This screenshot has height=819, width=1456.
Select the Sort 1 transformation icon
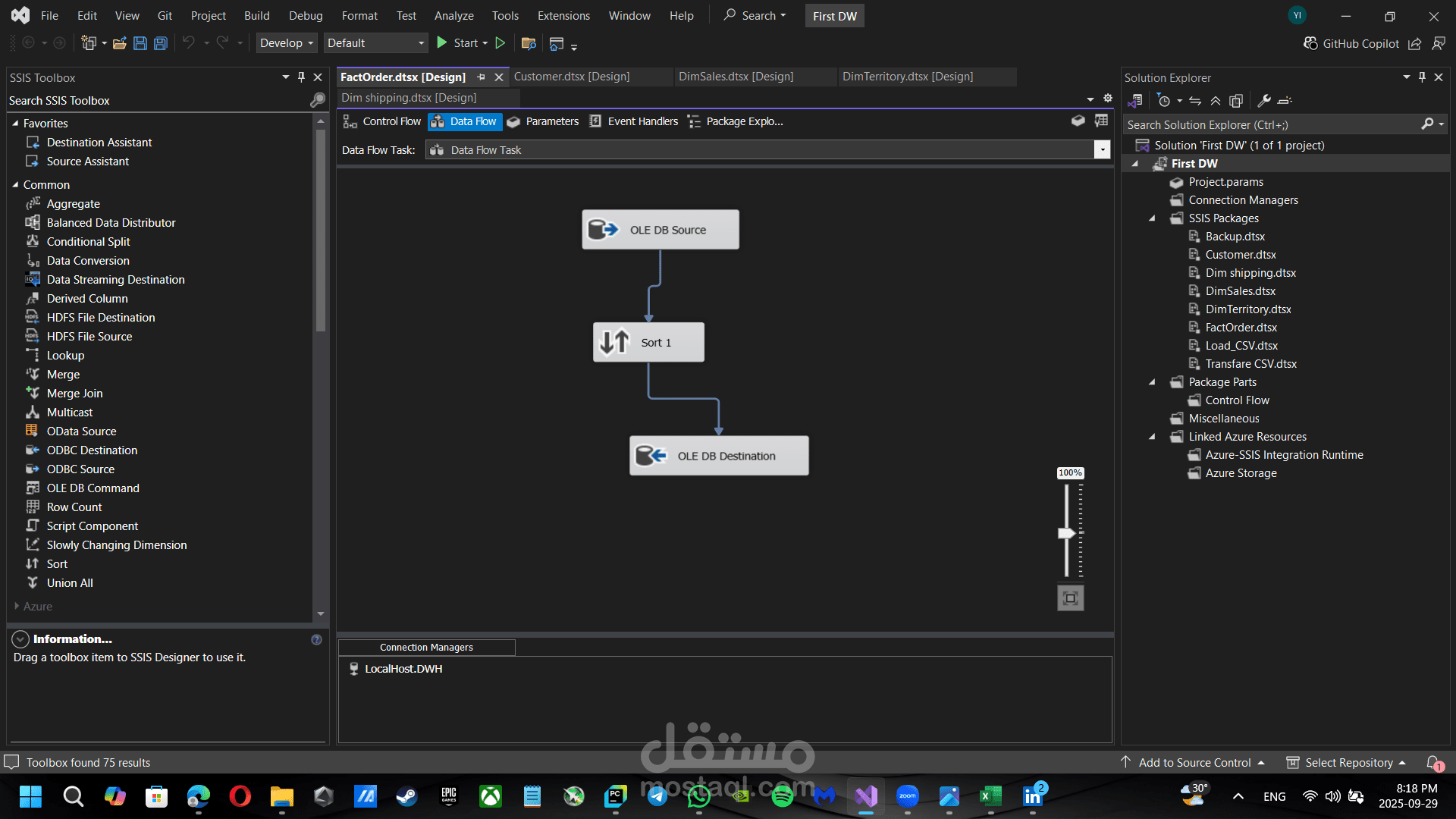614,342
